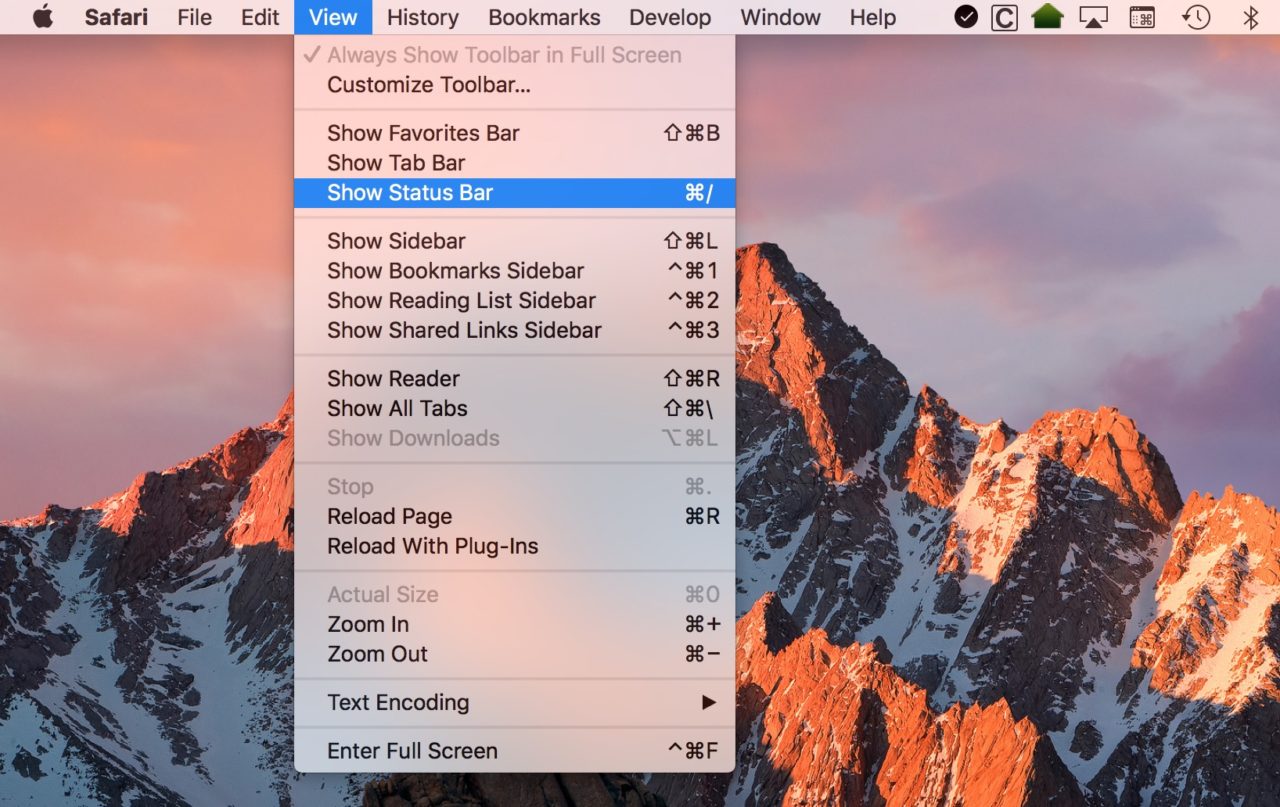
Task: Choose Zoom In
Action: coord(514,625)
